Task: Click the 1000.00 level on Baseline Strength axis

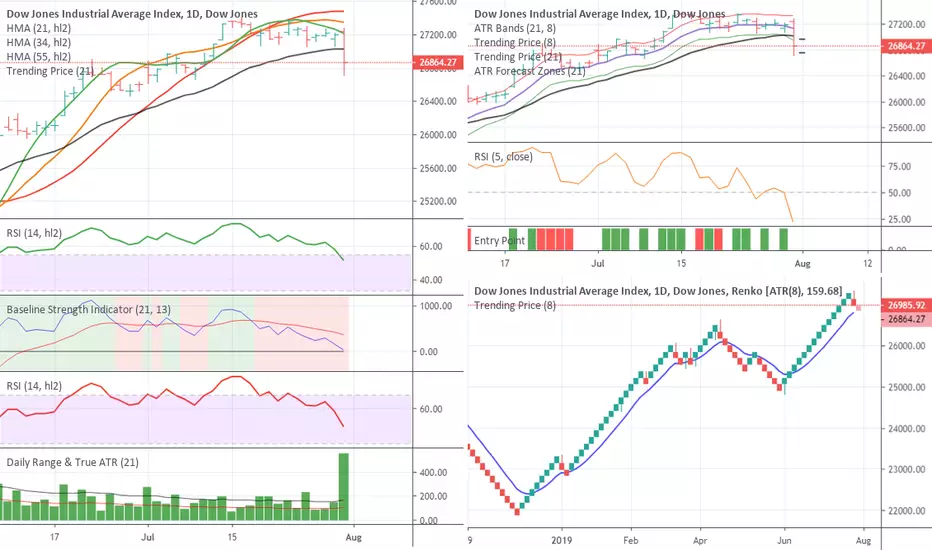Action: (x=436, y=306)
